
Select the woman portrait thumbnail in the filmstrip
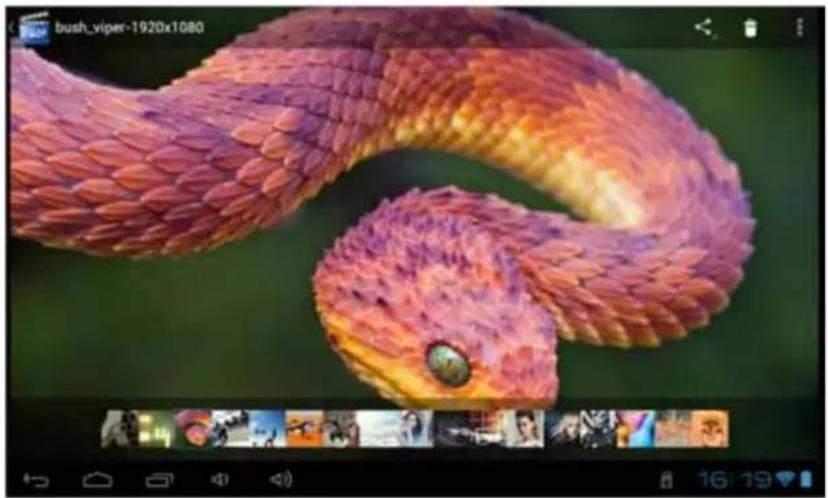[524, 429]
